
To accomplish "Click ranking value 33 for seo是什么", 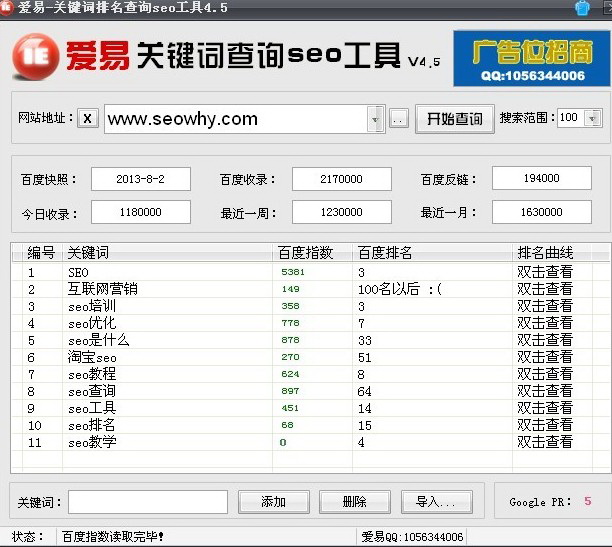I will (365, 340).
